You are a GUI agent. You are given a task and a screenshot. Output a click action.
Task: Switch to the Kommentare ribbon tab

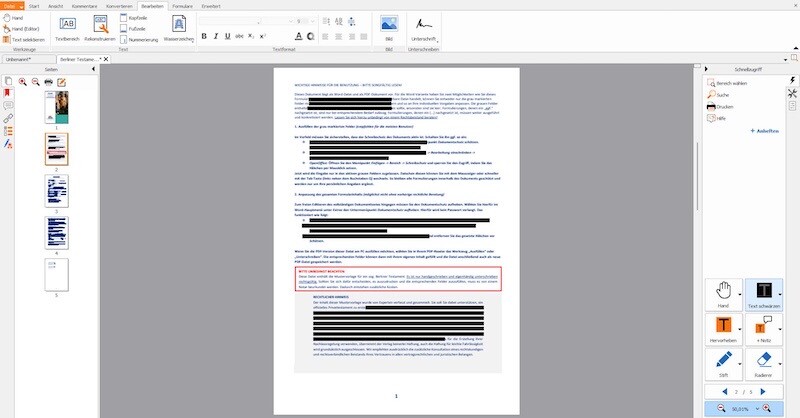pyautogui.click(x=85, y=6)
